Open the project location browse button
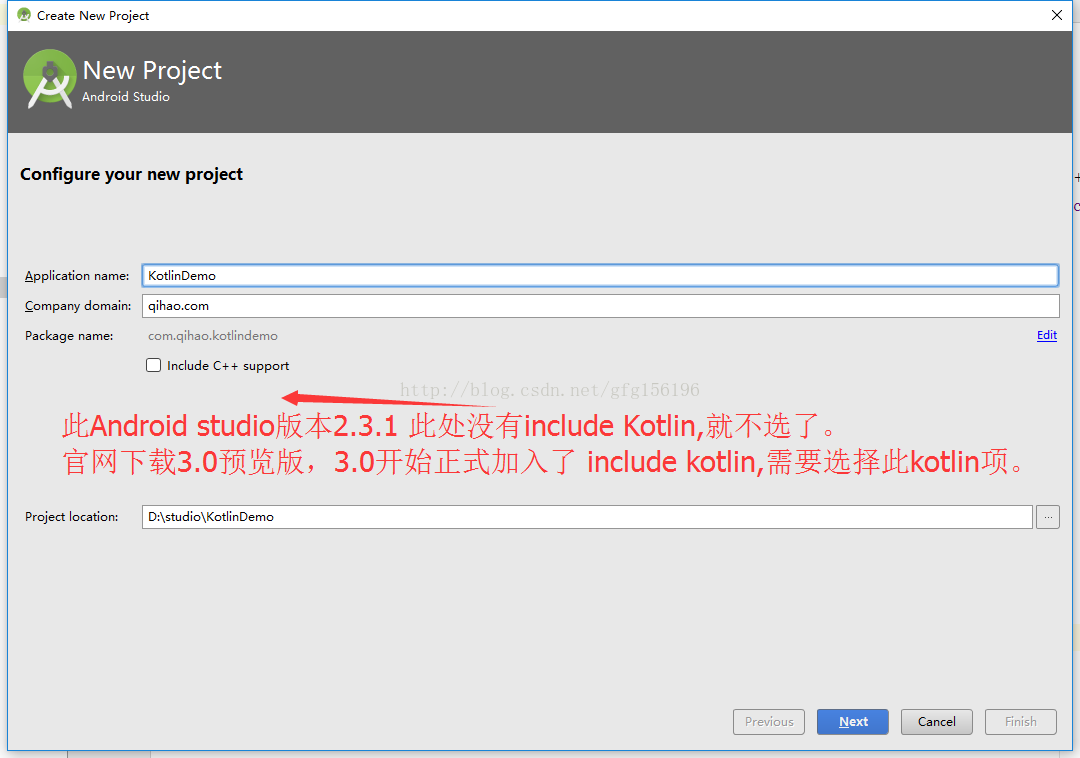1080x758 pixels. pos(1048,516)
